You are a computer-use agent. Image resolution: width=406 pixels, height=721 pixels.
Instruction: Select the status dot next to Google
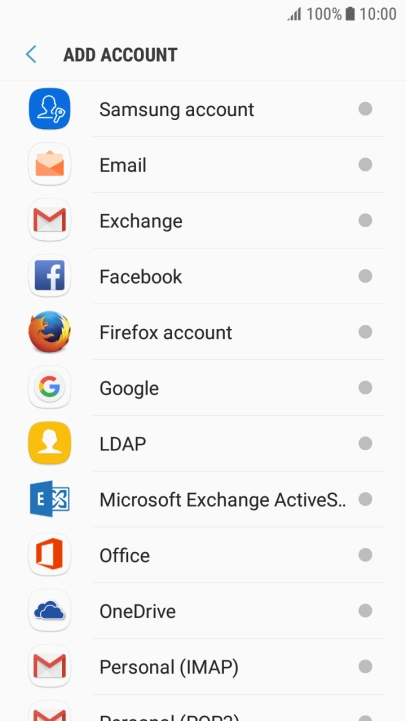(365, 388)
